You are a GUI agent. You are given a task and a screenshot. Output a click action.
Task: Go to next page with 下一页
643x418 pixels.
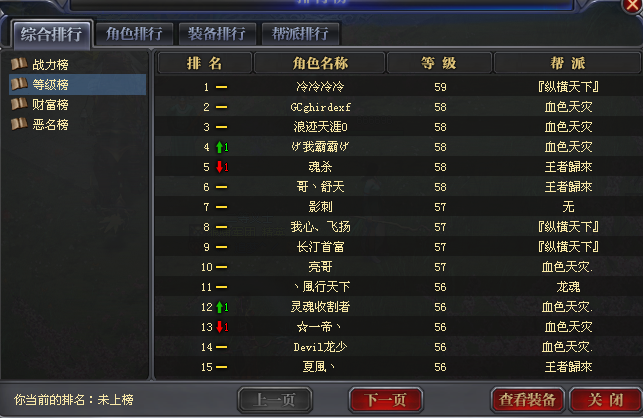[385, 400]
